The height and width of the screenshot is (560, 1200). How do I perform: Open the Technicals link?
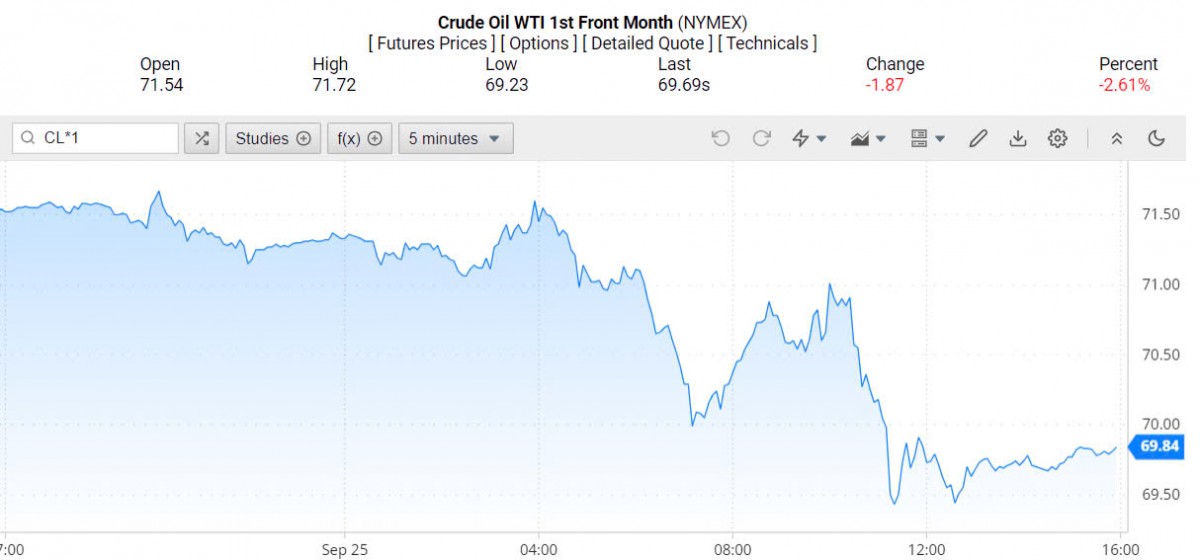(767, 43)
